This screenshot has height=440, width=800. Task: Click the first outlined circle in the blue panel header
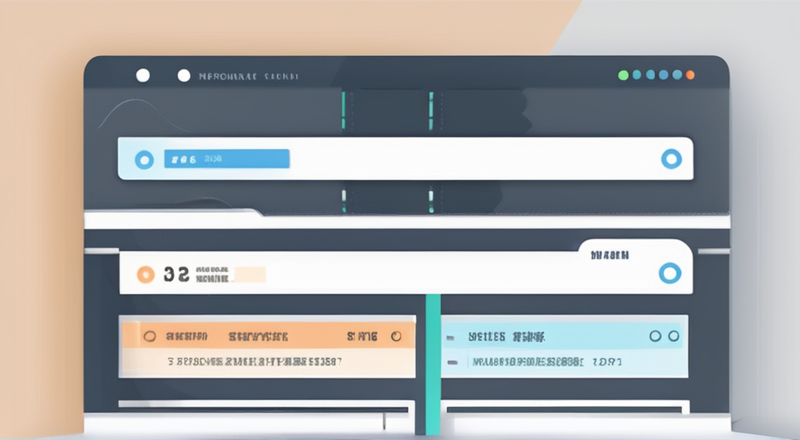tap(655, 336)
